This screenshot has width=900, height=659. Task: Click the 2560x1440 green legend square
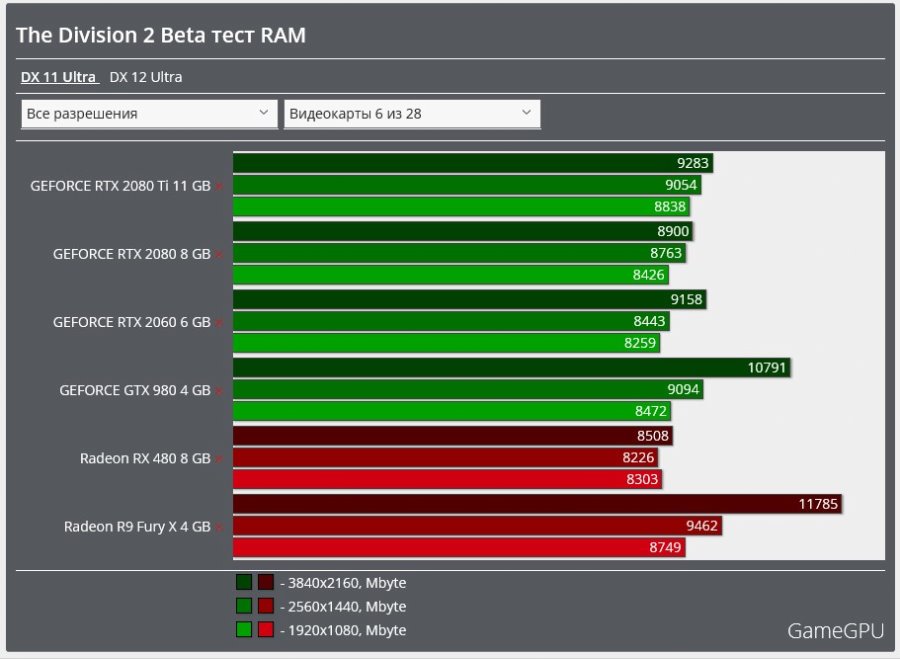click(x=242, y=606)
